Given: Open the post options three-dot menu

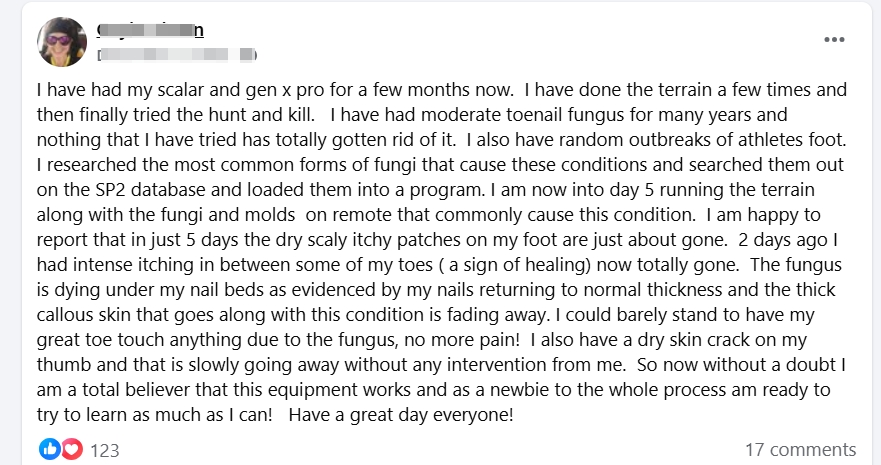Looking at the screenshot, I should point(834,40).
